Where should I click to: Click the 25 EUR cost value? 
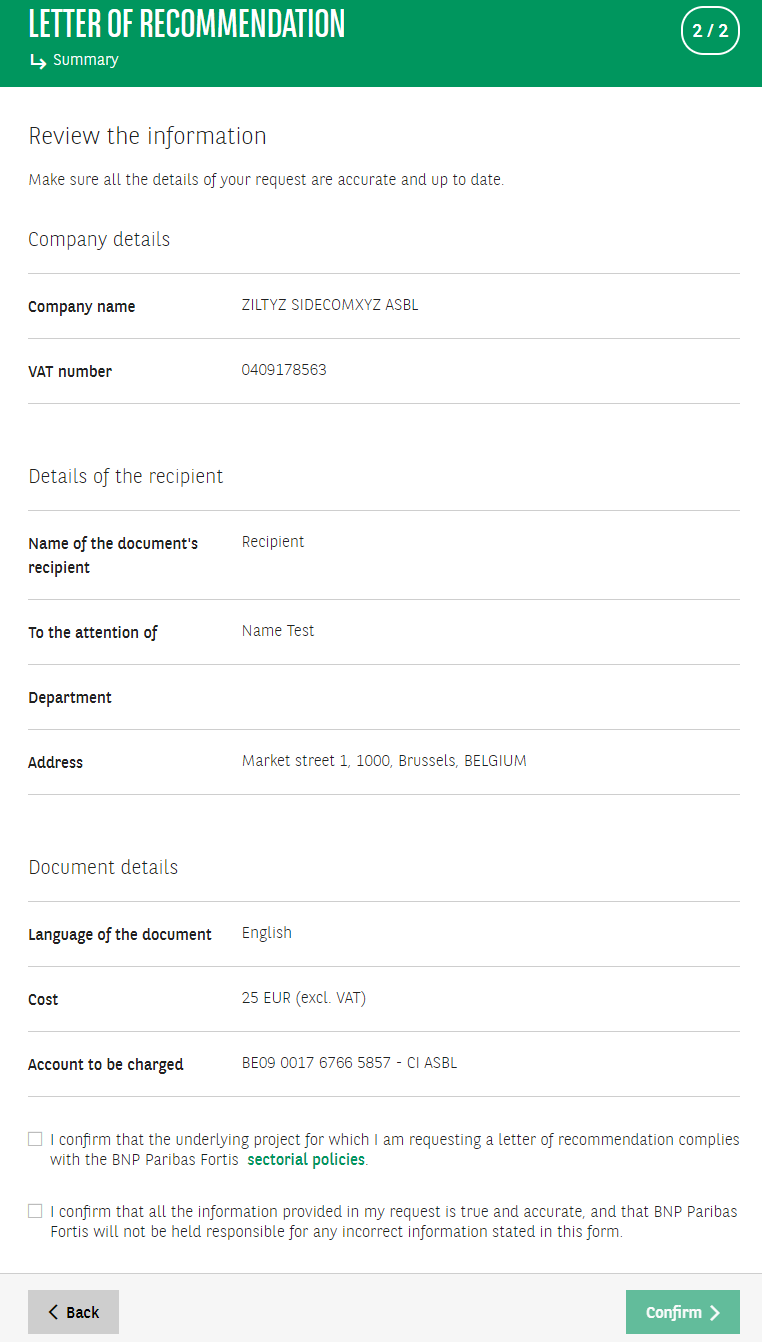click(x=304, y=998)
